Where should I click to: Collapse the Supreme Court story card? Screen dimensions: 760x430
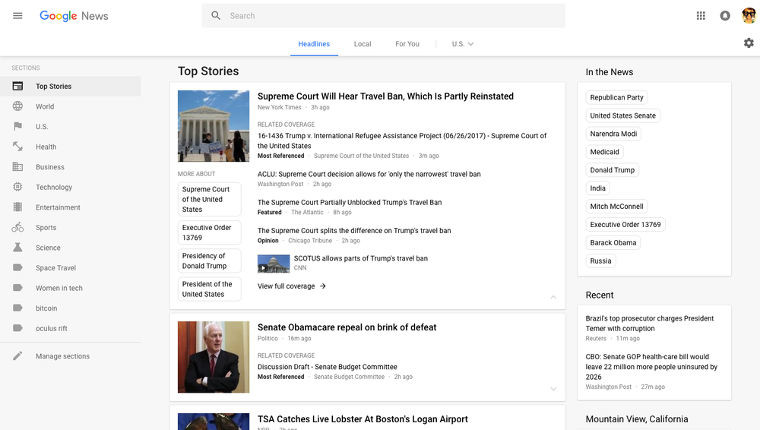553,297
